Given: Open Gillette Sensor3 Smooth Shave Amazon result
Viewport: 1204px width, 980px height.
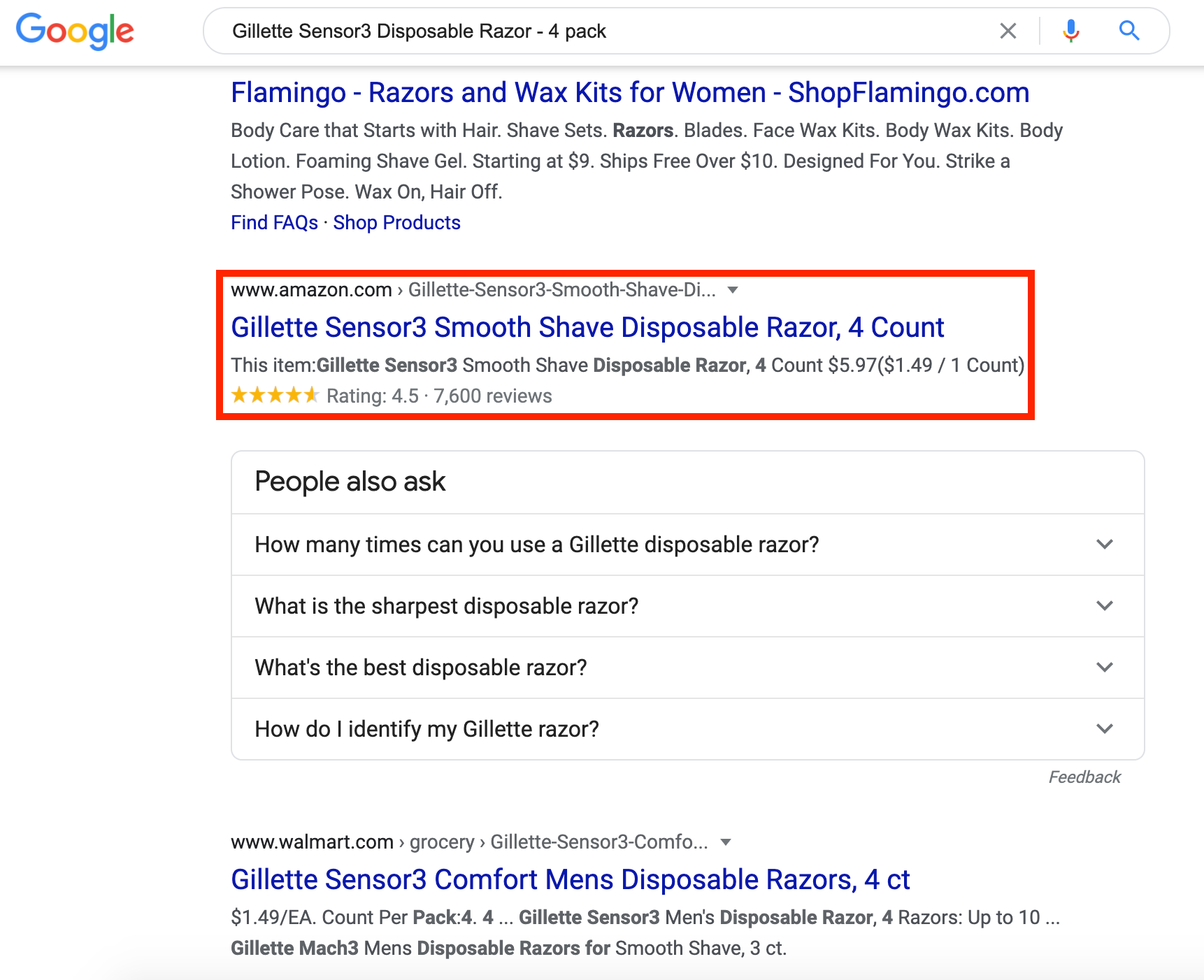Looking at the screenshot, I should click(587, 327).
